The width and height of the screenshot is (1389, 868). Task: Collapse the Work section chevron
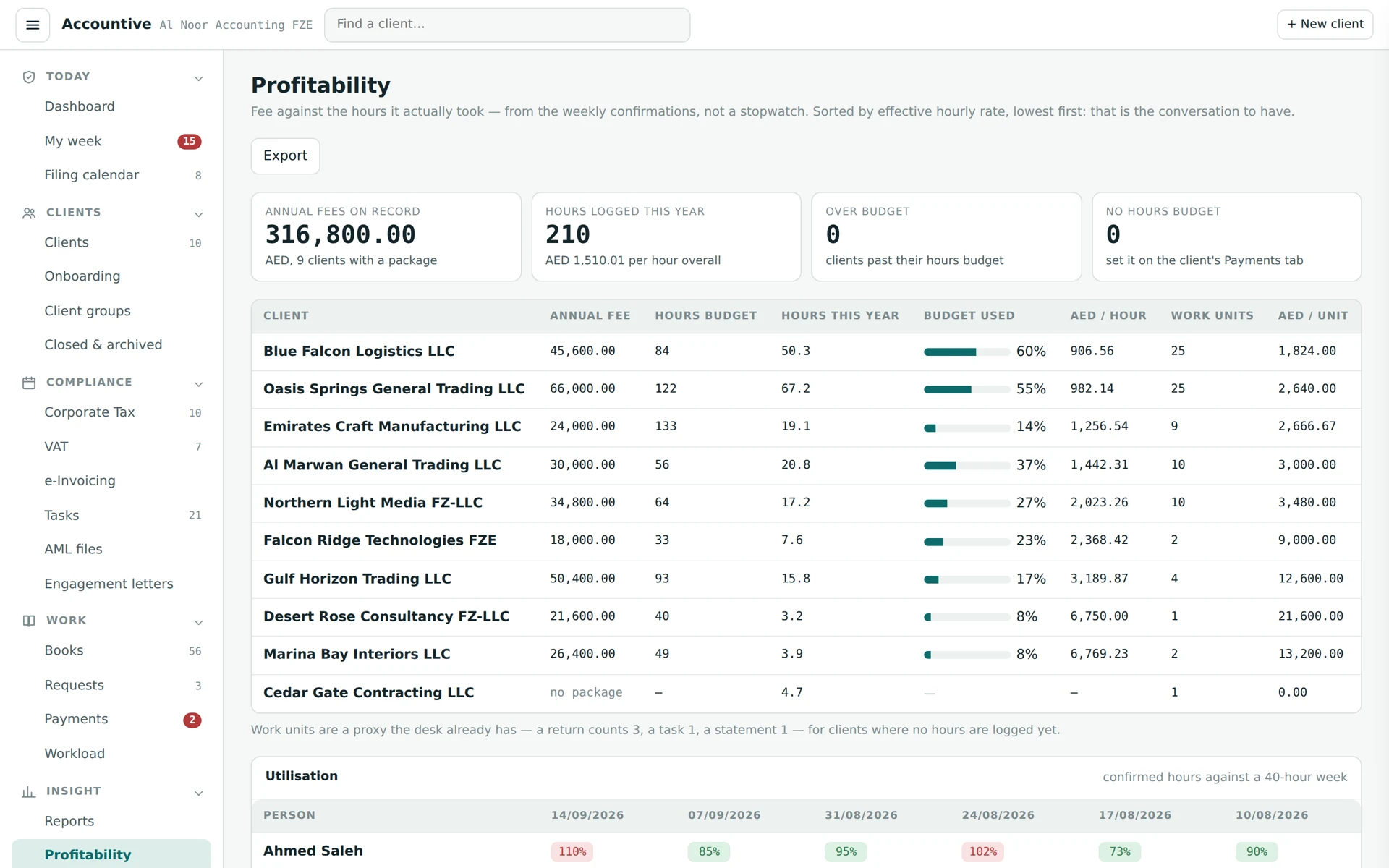click(x=199, y=622)
